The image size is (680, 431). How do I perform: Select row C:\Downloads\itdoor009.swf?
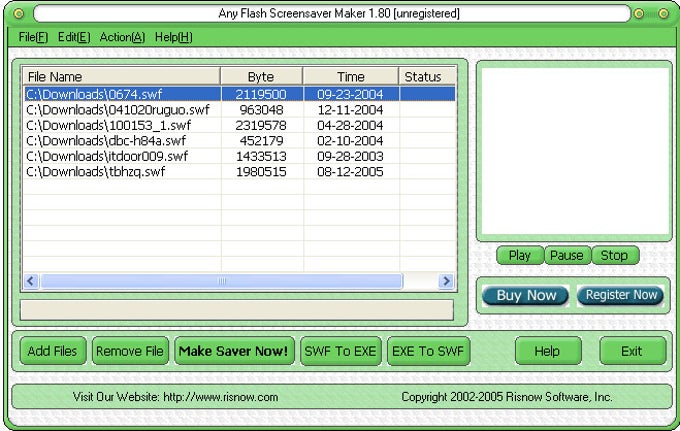(x=239, y=156)
